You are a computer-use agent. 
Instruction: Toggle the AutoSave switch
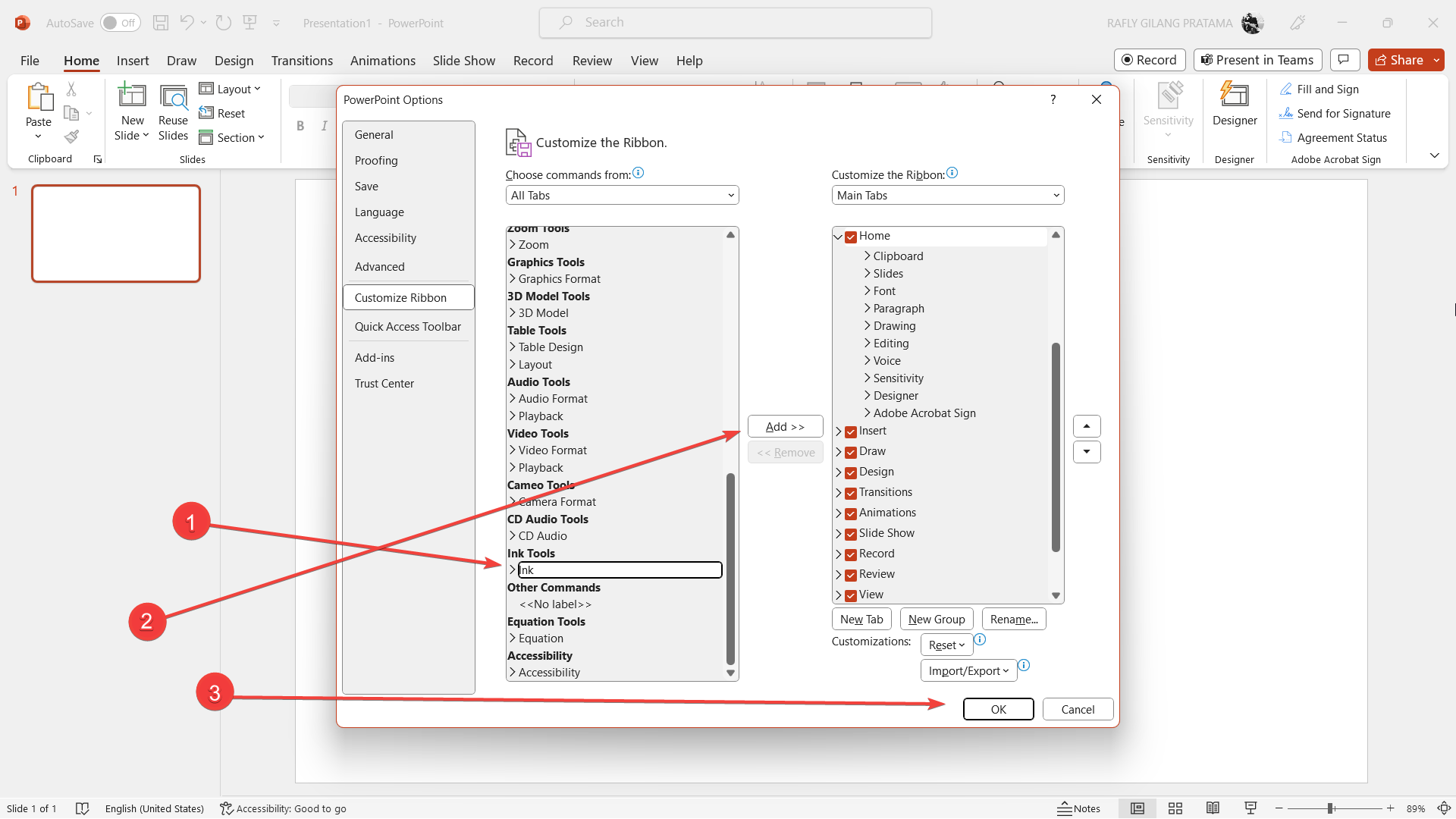coord(120,23)
